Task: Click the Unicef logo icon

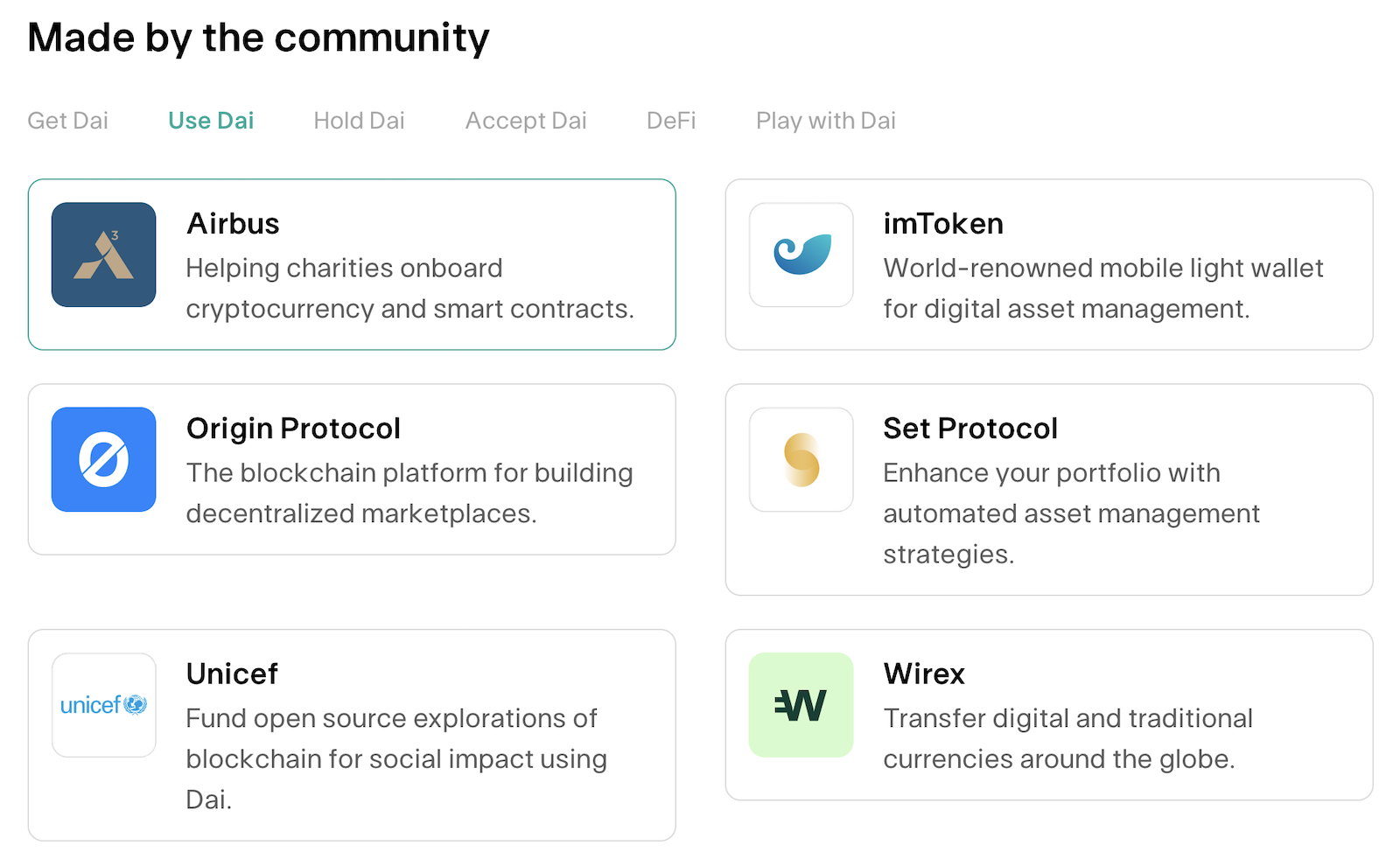Action: coord(103,705)
